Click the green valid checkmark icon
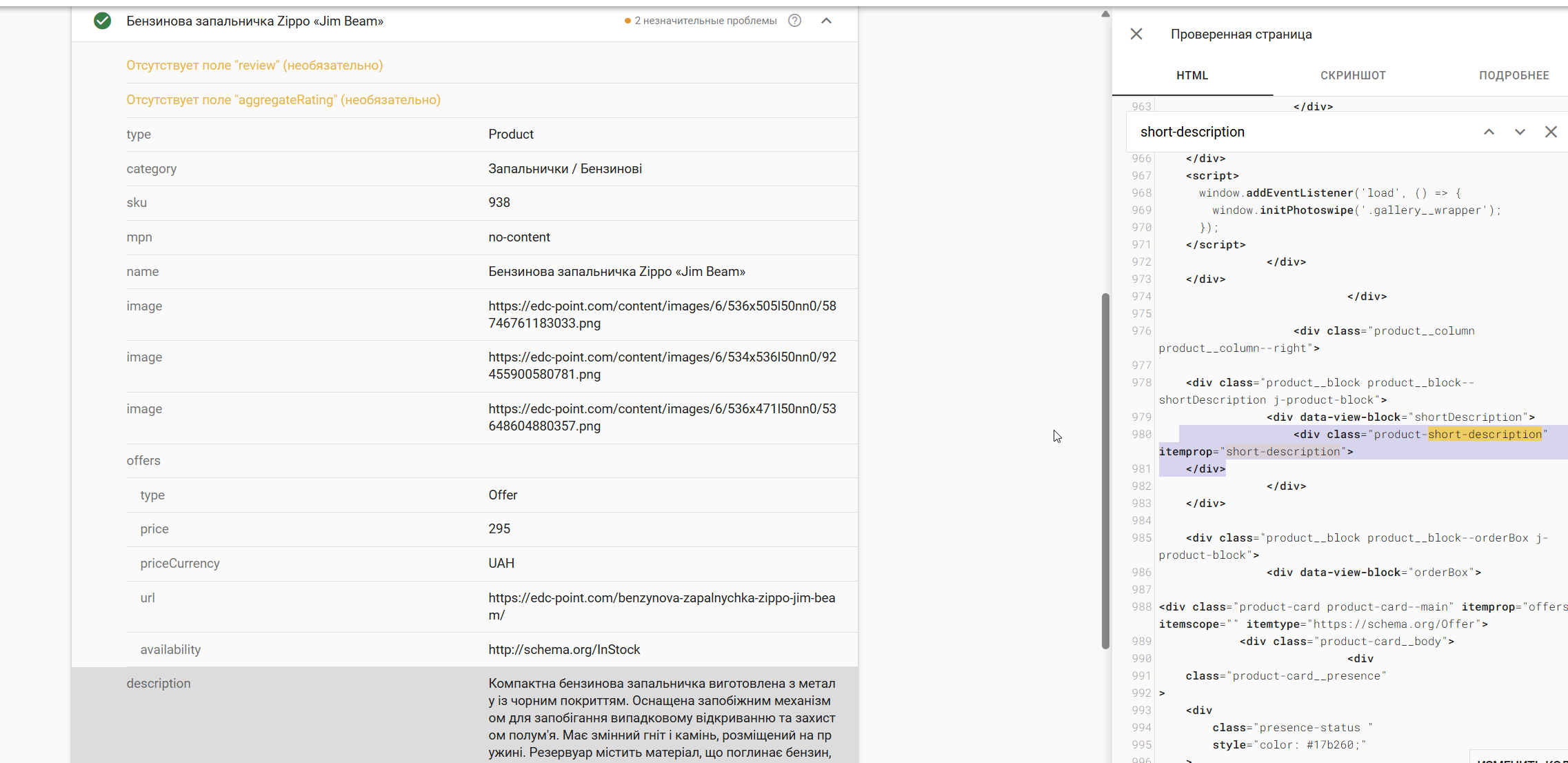This screenshot has height=763, width=1568. (102, 21)
